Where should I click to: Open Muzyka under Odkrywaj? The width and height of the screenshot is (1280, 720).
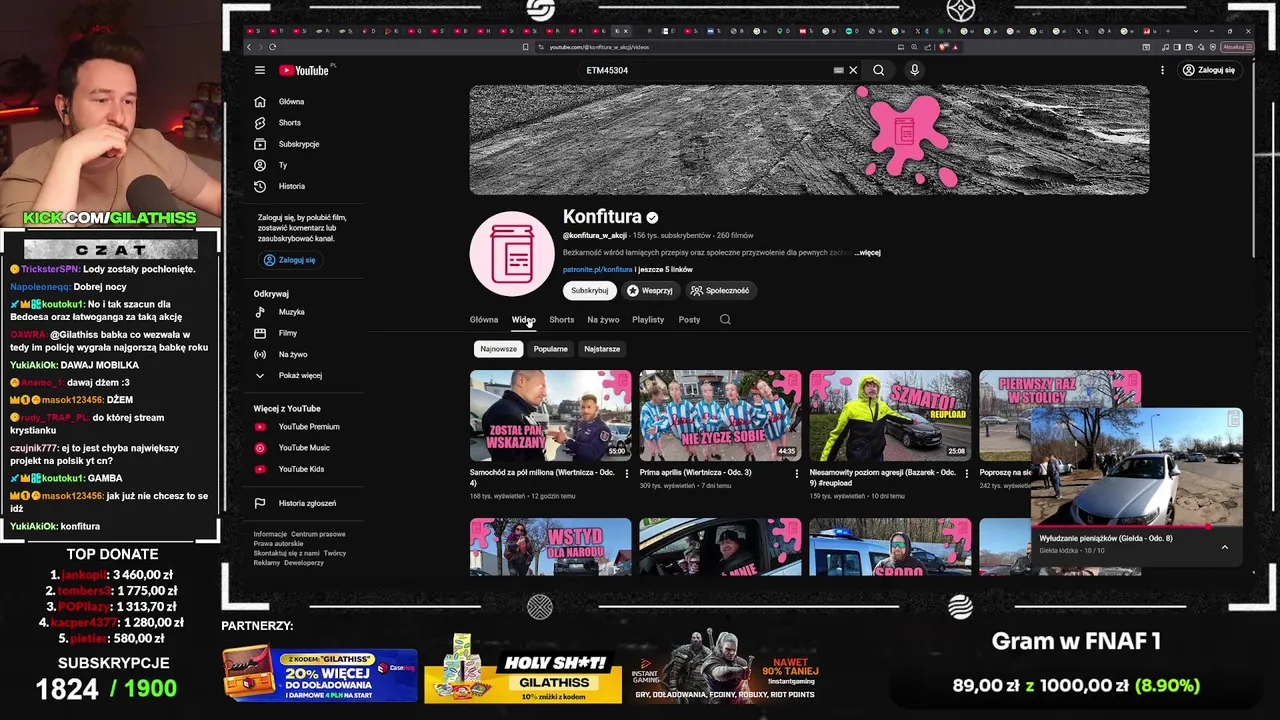coord(291,312)
